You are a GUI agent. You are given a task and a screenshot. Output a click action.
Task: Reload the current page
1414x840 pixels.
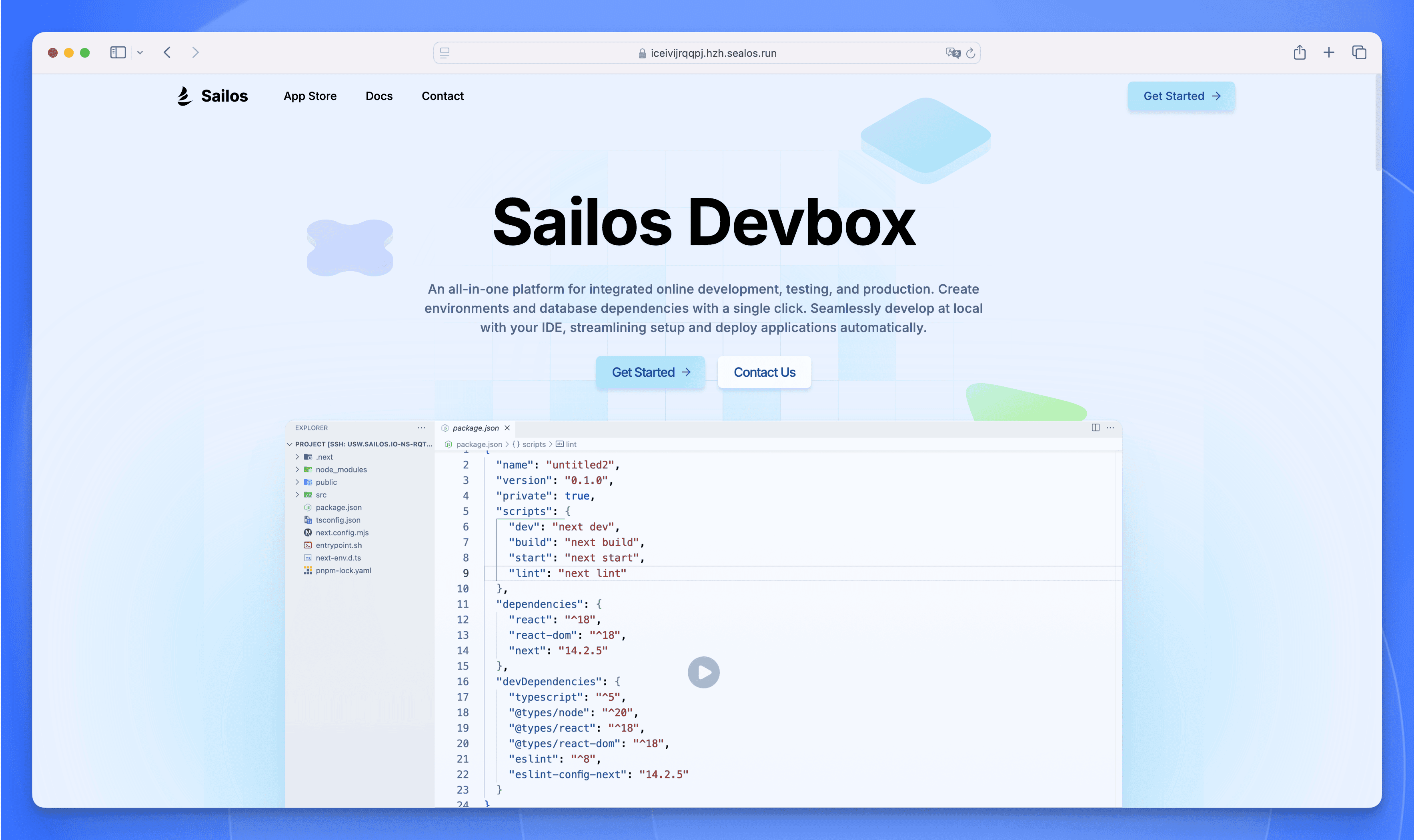point(970,53)
